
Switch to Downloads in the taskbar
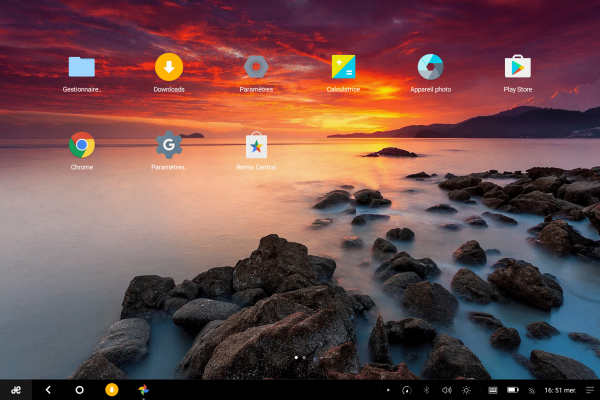point(112,390)
